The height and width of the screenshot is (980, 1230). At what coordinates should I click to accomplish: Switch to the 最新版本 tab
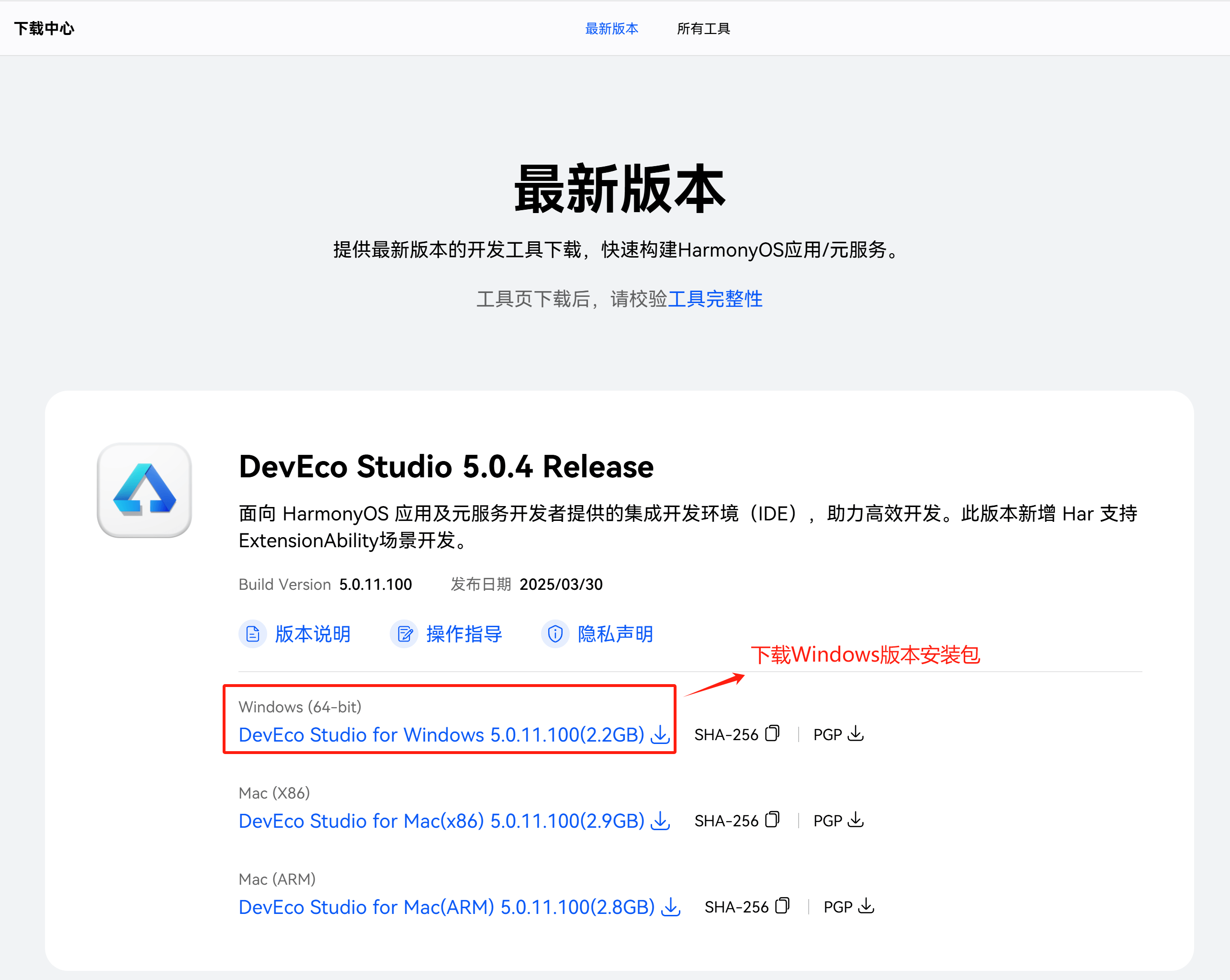pos(611,29)
